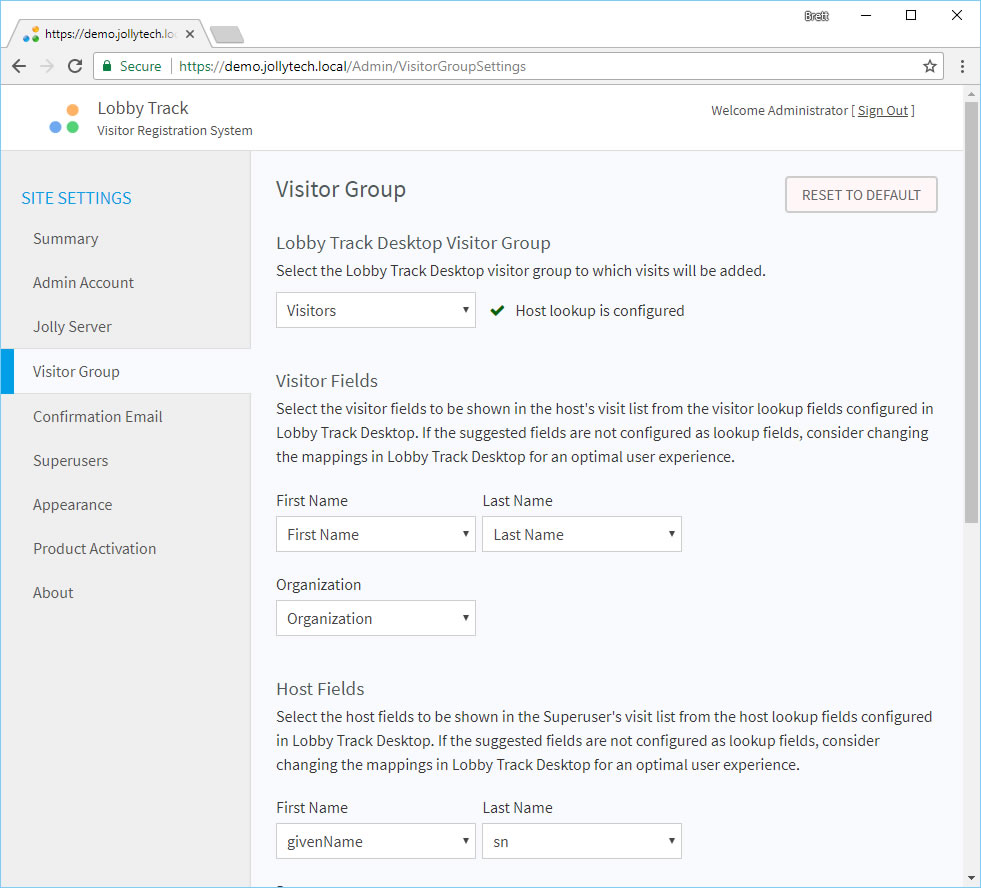Open Jolly Server settings
The width and height of the screenshot is (981, 888).
(x=72, y=327)
